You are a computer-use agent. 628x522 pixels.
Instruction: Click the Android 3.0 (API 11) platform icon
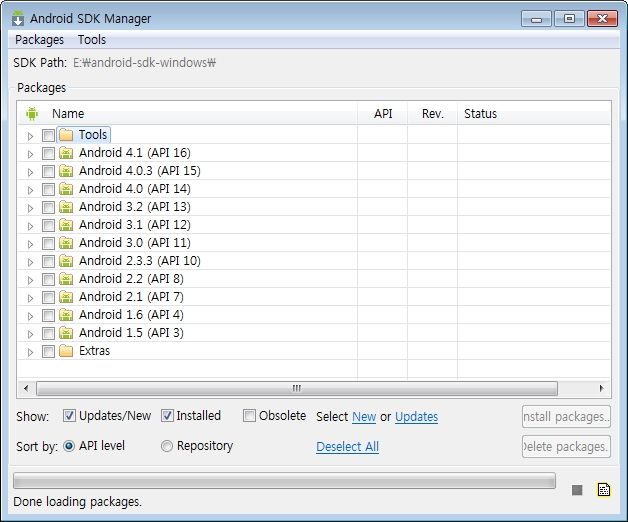(66, 243)
